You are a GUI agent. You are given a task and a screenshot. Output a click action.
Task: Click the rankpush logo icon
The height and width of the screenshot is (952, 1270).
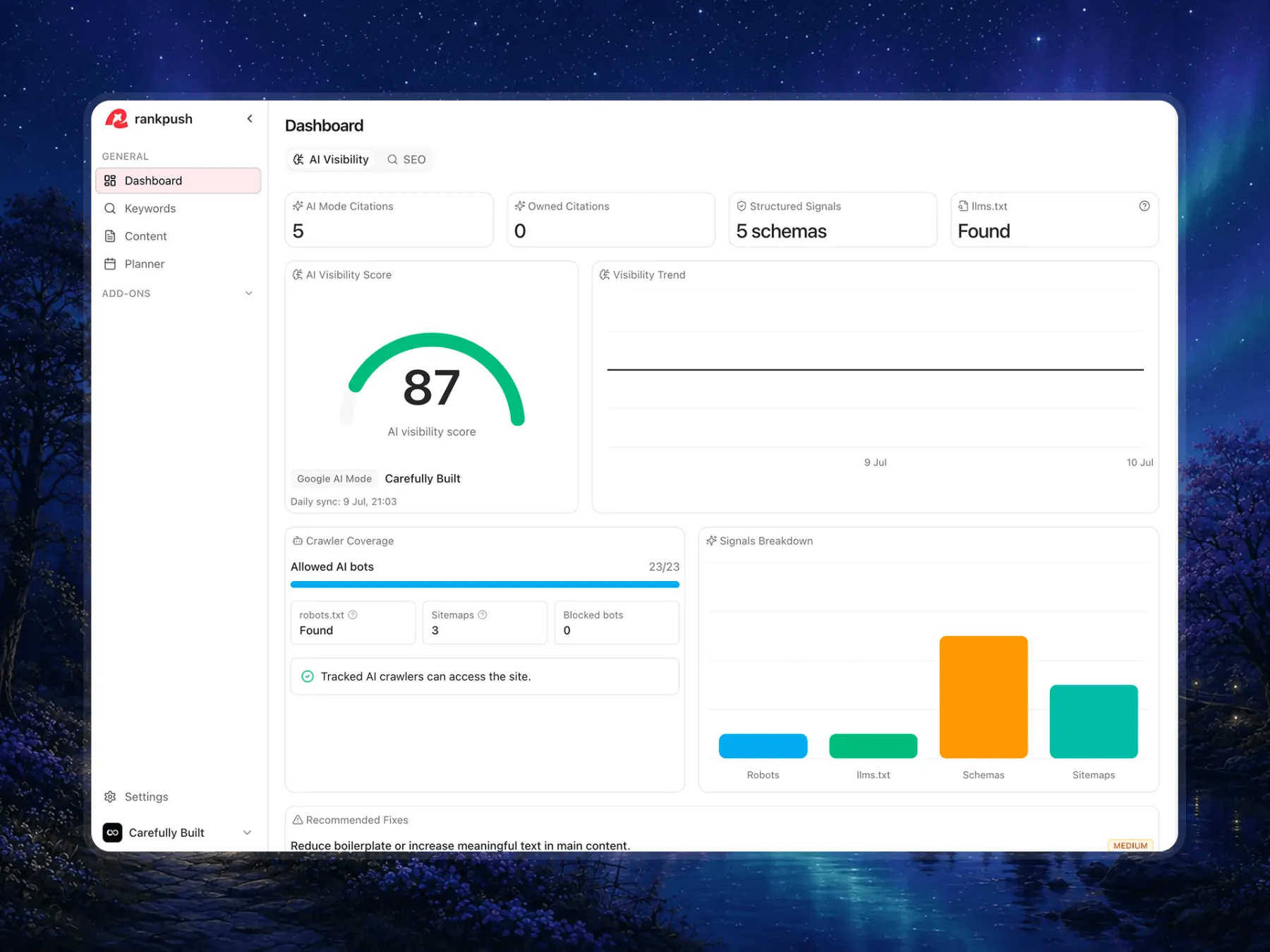pyautogui.click(x=116, y=118)
